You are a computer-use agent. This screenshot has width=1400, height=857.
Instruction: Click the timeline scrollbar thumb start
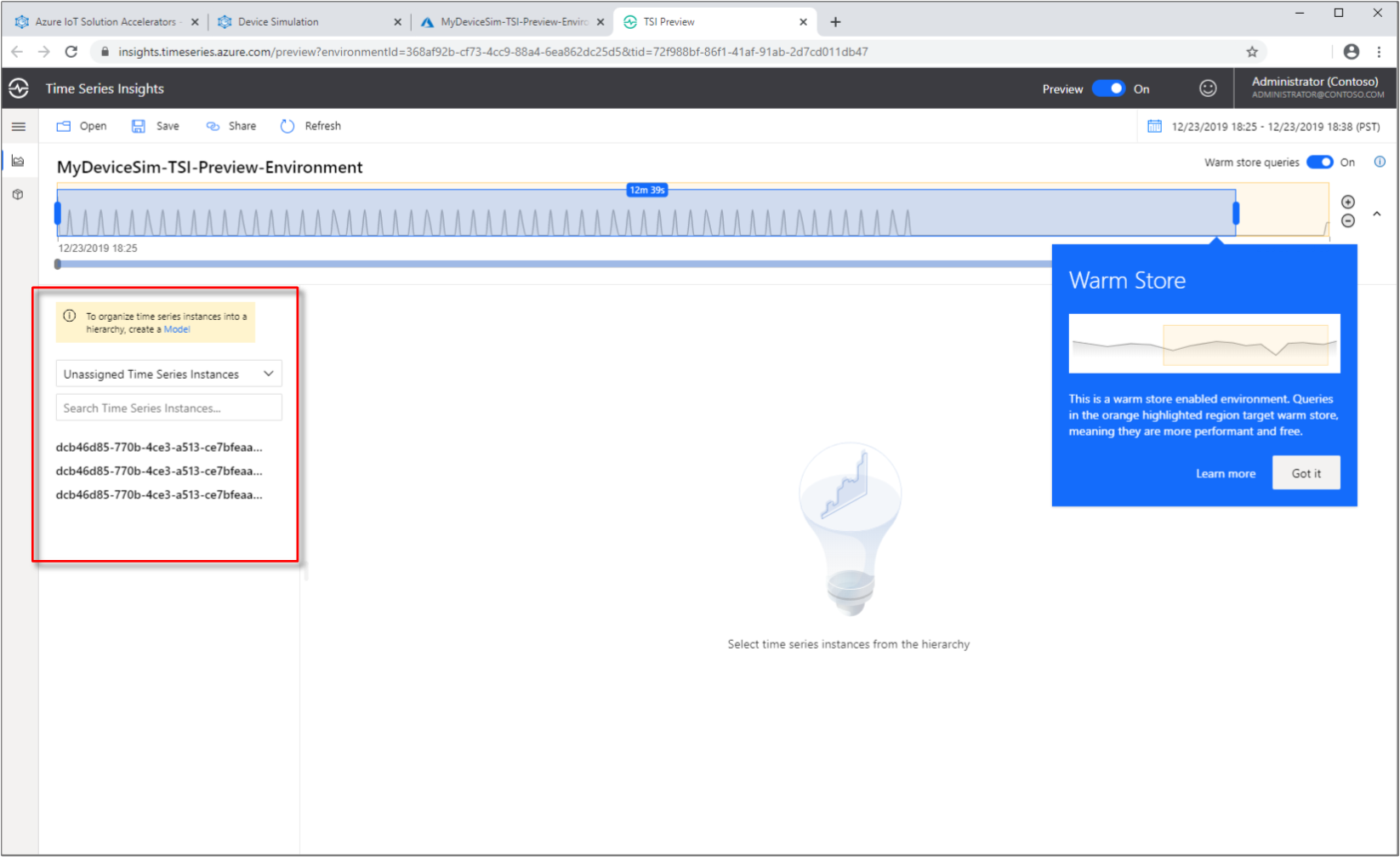pos(58,264)
